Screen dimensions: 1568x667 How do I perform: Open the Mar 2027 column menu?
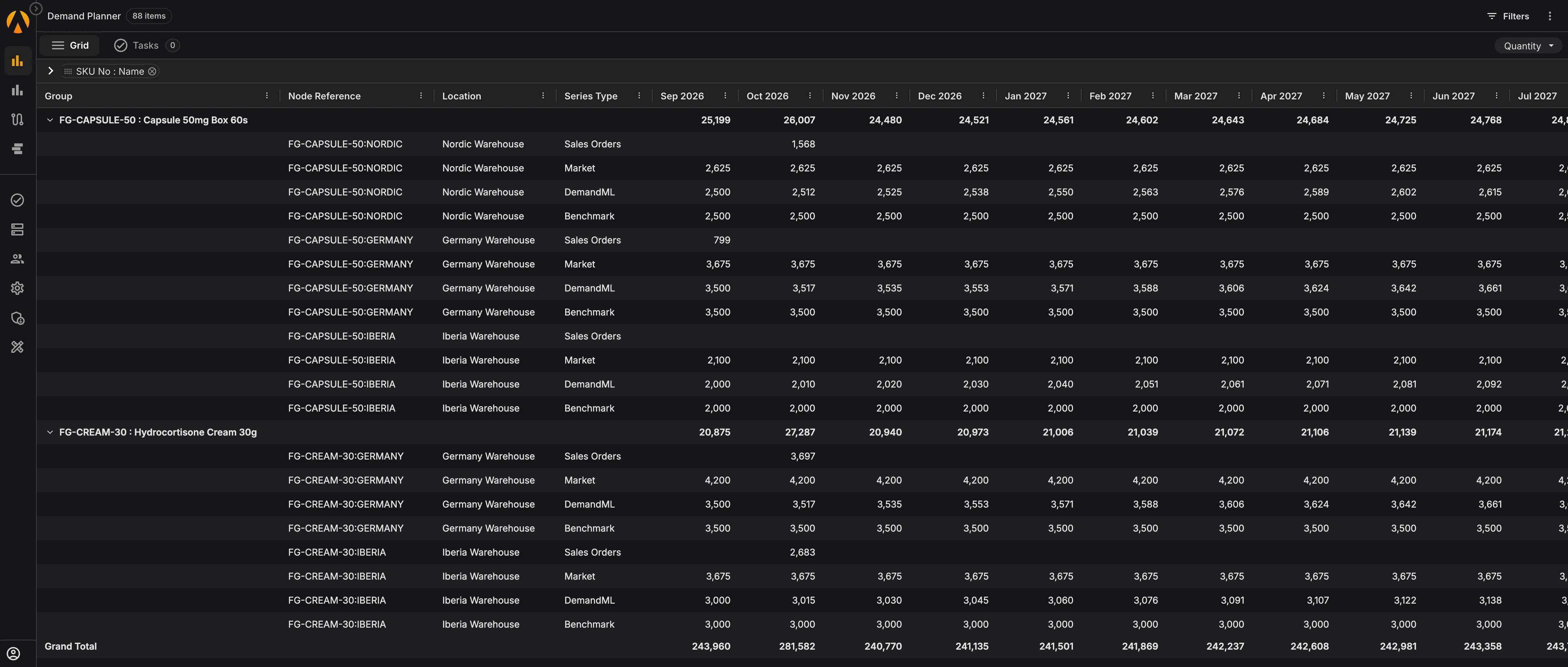[1239, 96]
